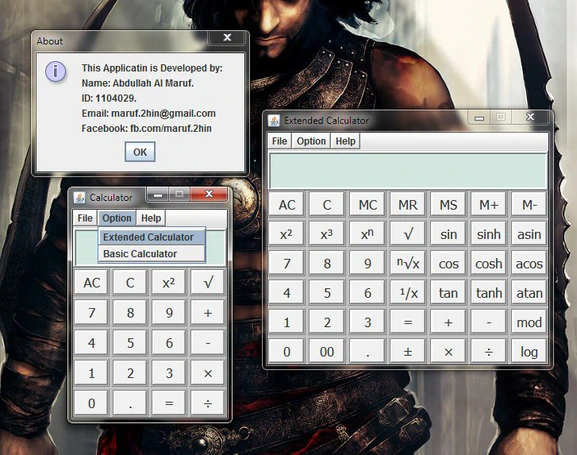
Task: Click x² button in small Calculator window
Action: (169, 282)
